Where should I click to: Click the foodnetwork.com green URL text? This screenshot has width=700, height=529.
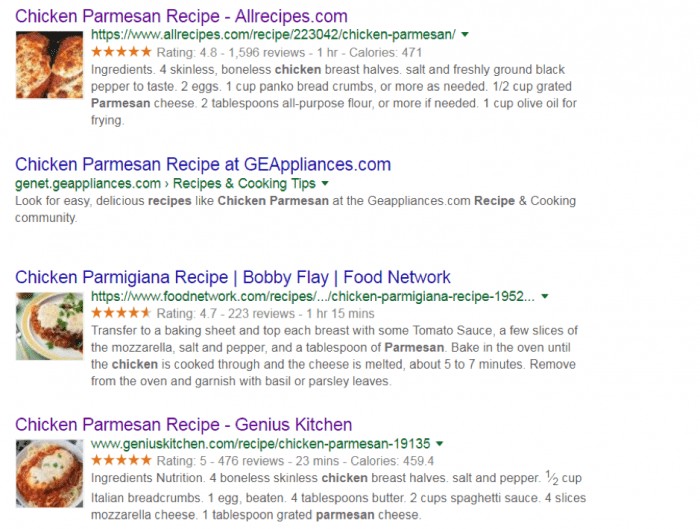[x=312, y=296]
